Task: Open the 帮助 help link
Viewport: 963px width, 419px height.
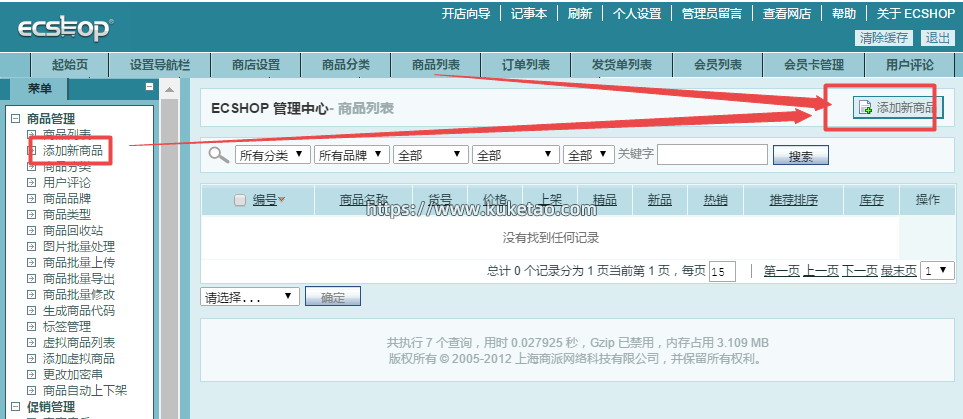Action: click(844, 14)
